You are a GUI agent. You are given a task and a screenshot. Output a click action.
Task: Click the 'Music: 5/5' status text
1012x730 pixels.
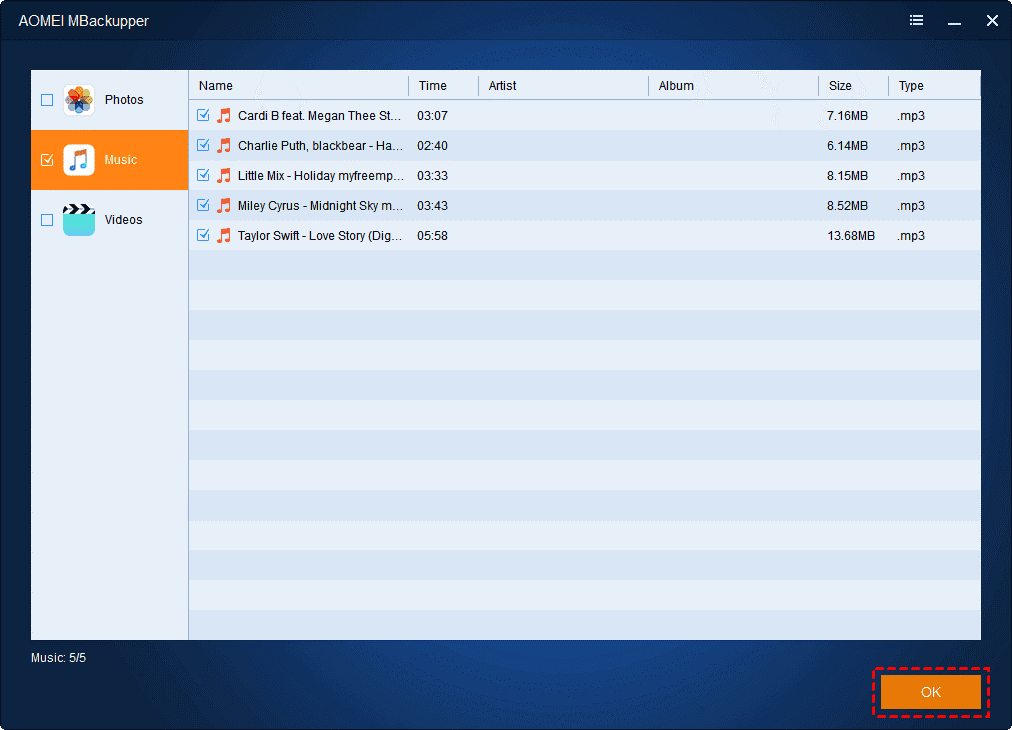coord(58,658)
